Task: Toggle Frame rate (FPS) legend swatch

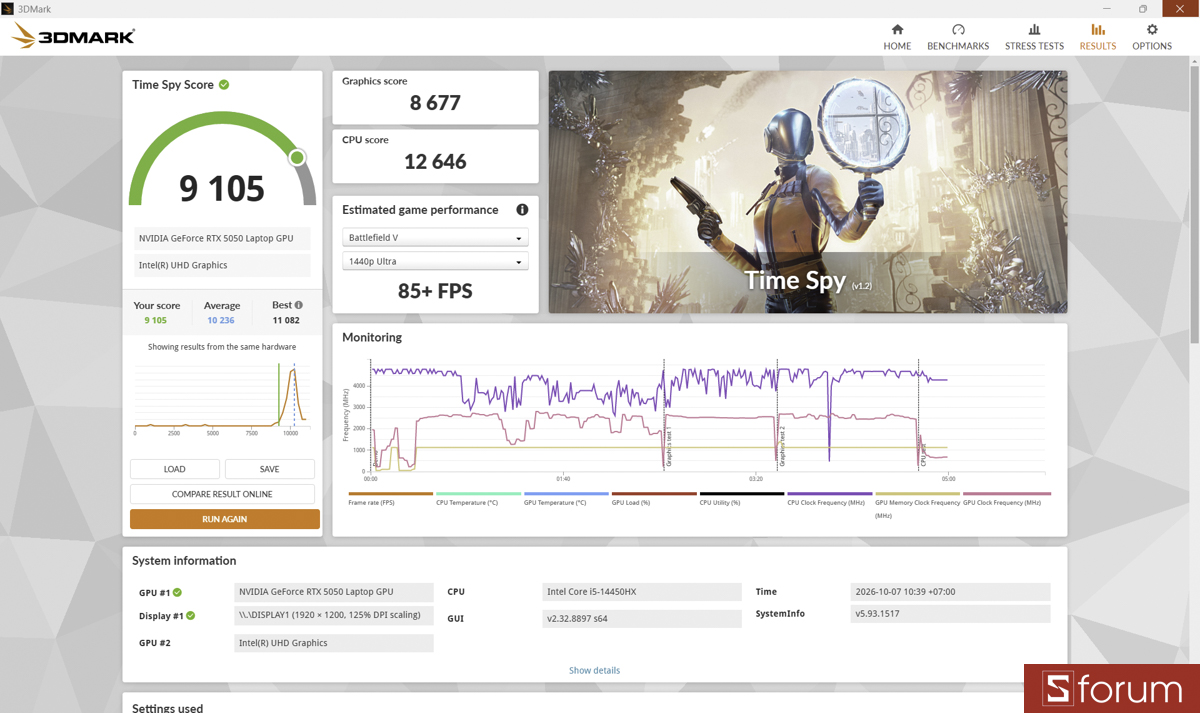Action: (x=391, y=493)
